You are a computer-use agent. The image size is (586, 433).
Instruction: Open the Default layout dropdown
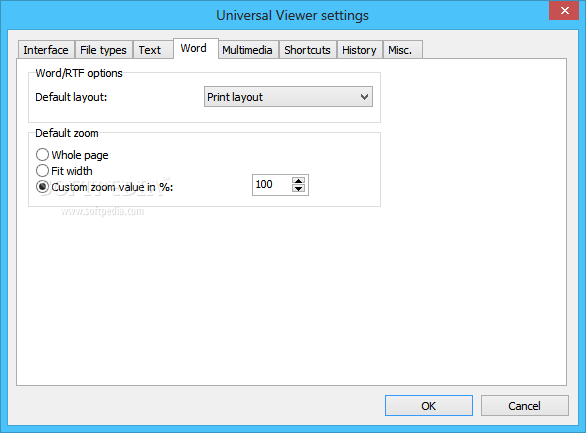(x=288, y=97)
